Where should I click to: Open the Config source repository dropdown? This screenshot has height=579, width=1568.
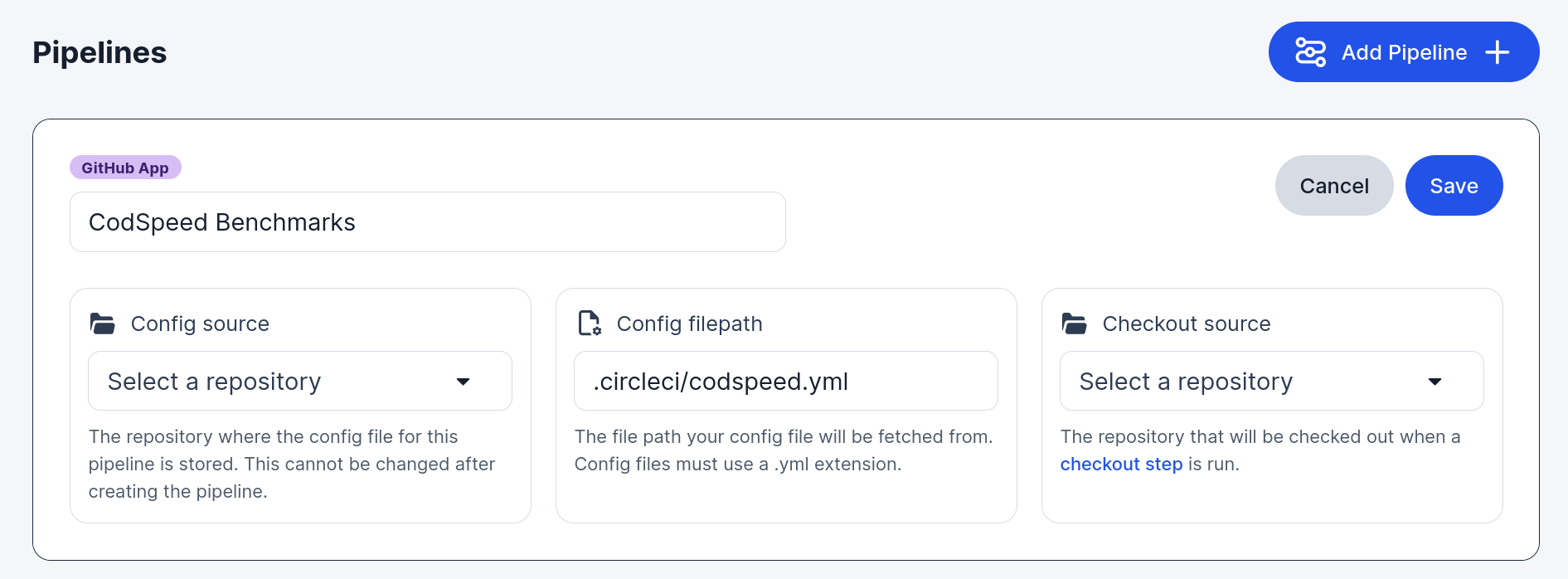click(300, 381)
